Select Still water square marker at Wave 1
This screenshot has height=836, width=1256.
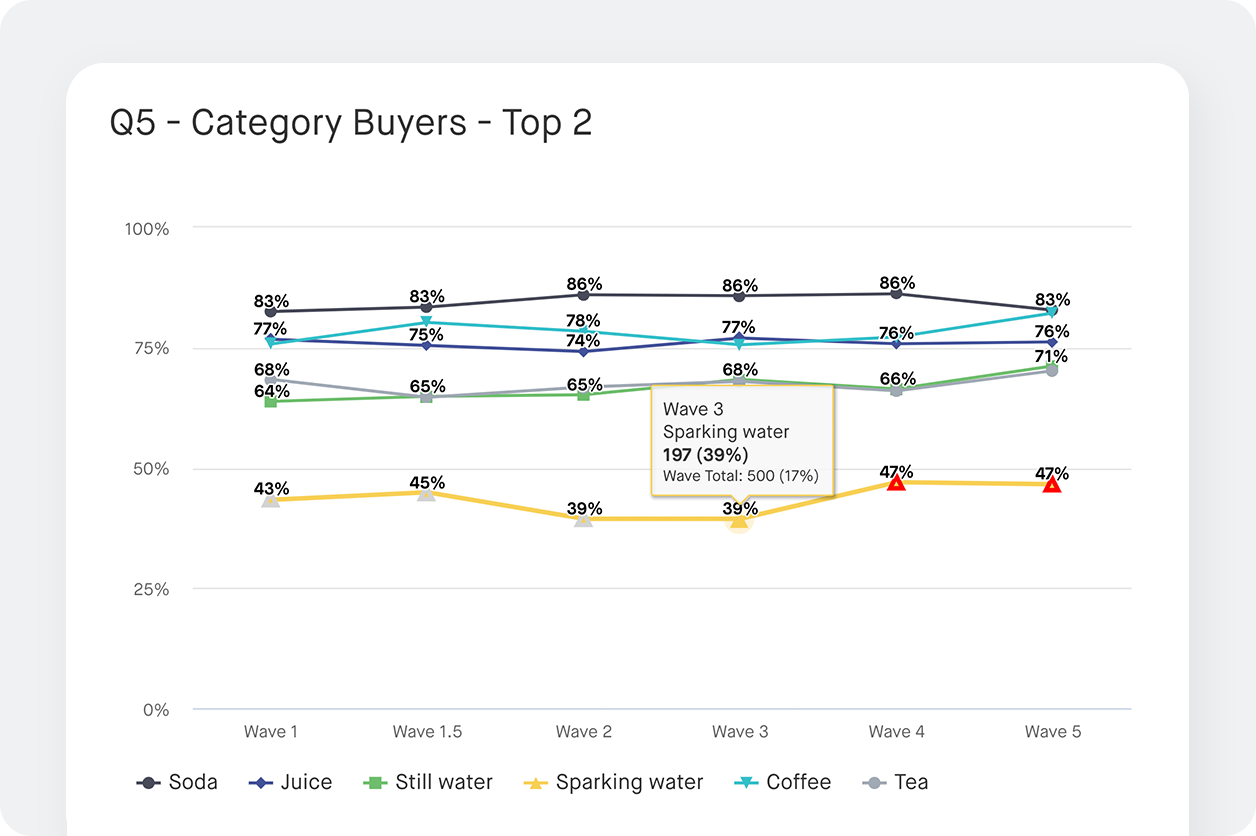271,402
